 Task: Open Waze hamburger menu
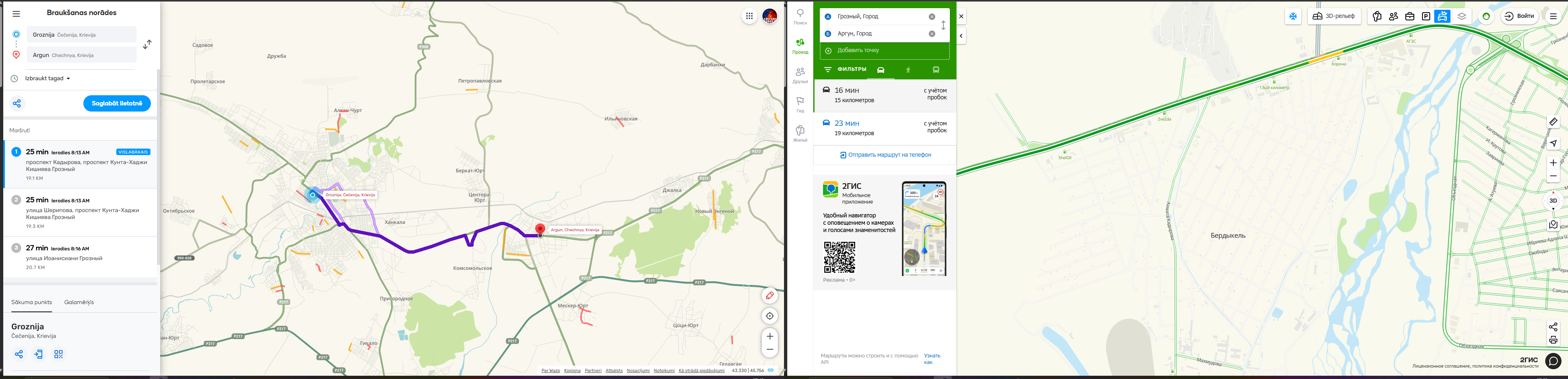(16, 13)
